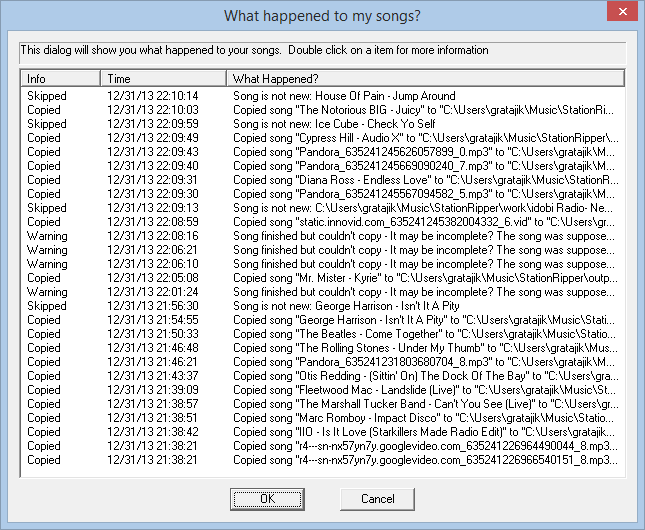Sort by the Time column header
The width and height of the screenshot is (645, 530).
click(163, 78)
